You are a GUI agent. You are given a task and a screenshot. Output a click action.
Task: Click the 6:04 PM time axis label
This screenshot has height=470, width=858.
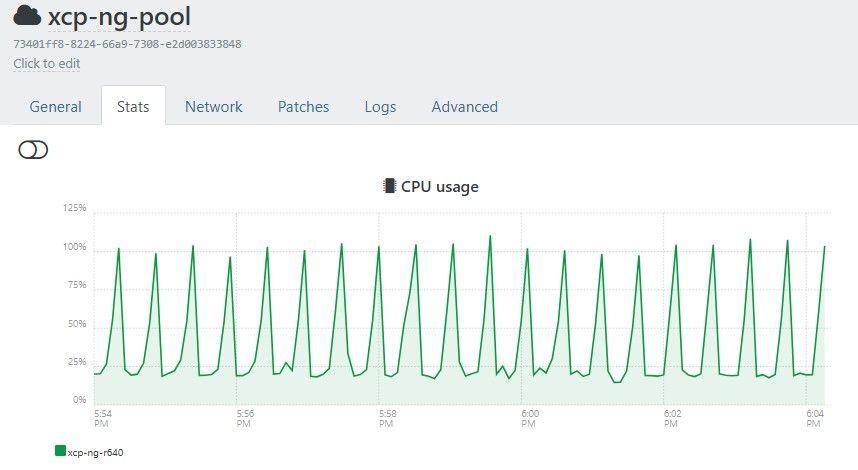coord(815,417)
